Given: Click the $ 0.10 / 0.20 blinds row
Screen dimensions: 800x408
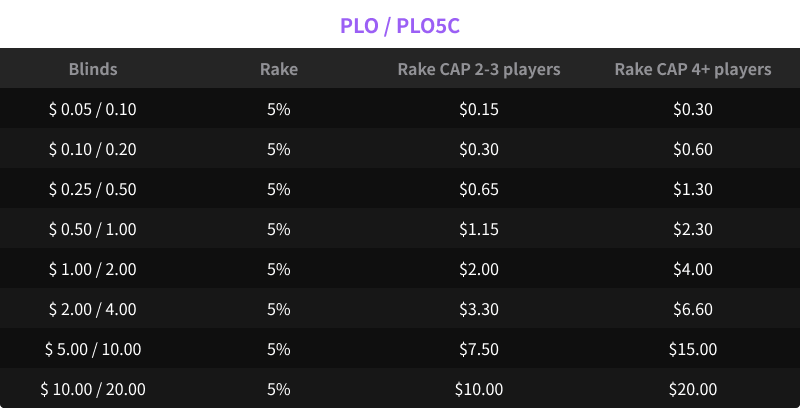Looking at the screenshot, I should pos(93,149).
